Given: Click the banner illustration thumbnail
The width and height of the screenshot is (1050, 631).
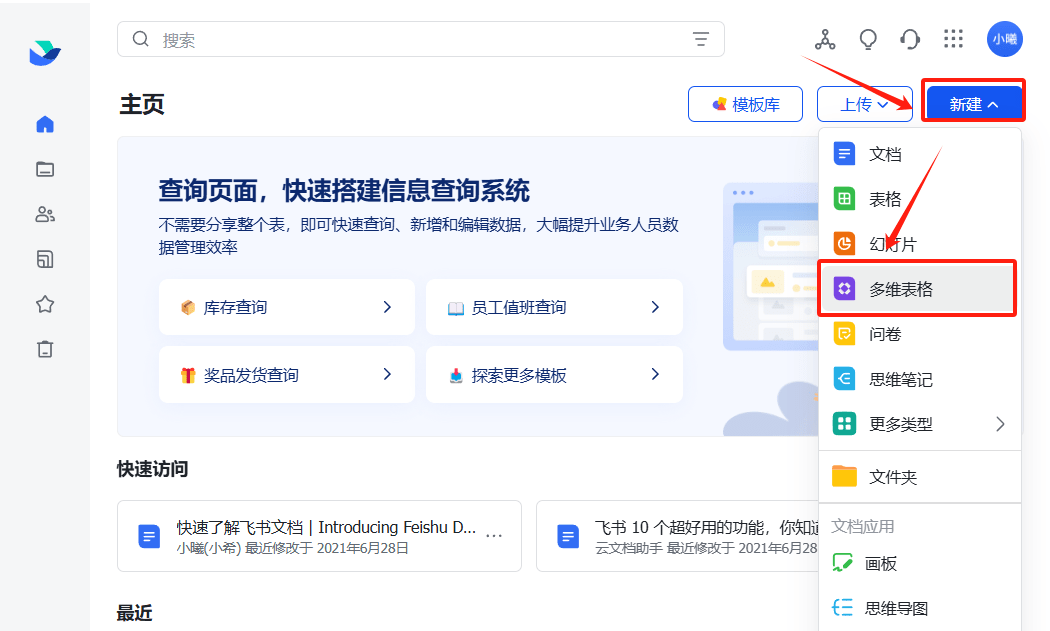Looking at the screenshot, I should tap(770, 267).
